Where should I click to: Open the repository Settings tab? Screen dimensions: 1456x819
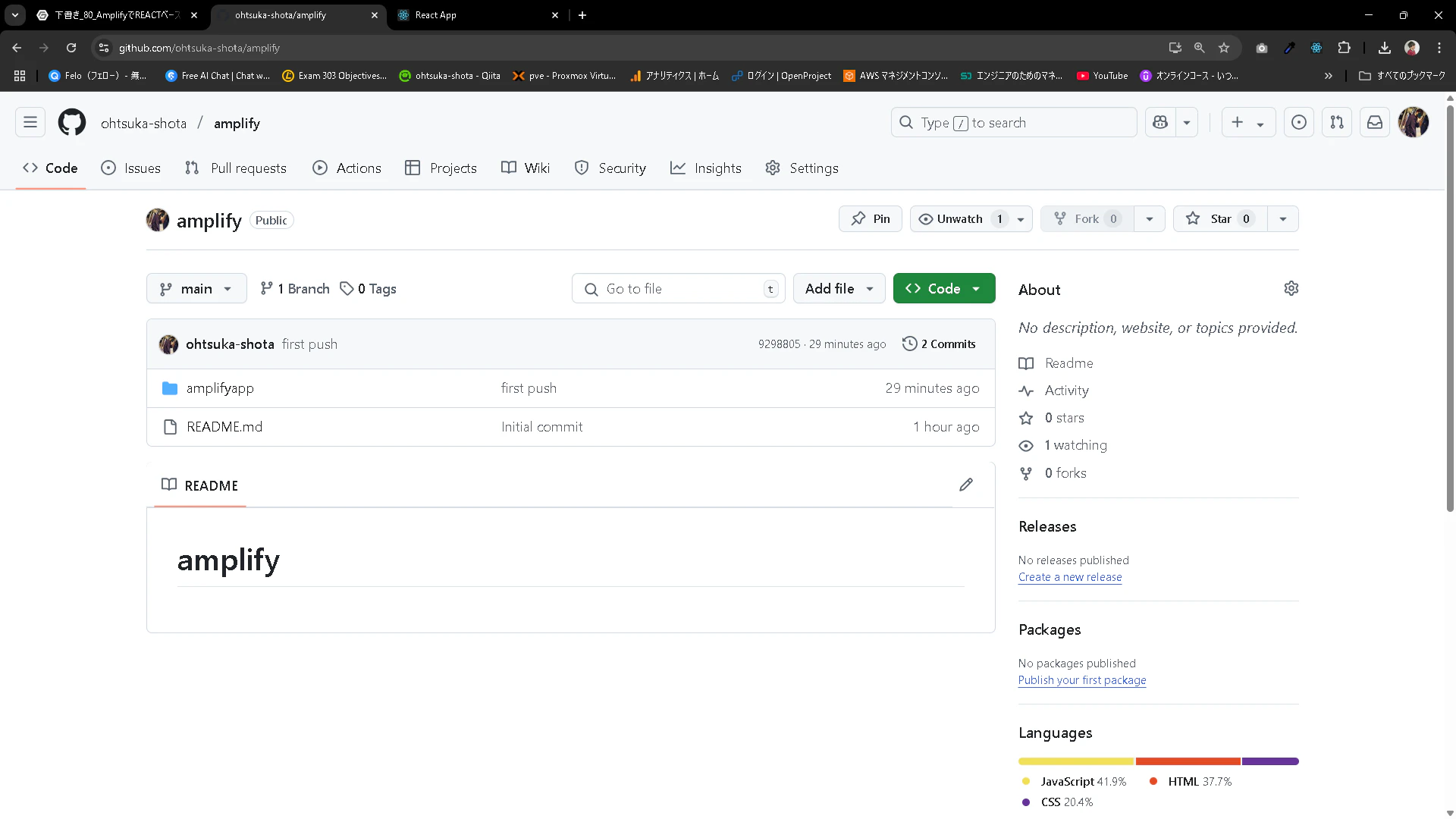(x=802, y=168)
